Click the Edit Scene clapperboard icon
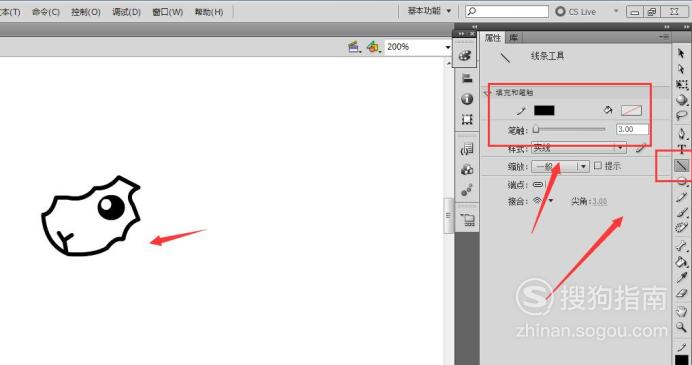Image resolution: width=692 pixels, height=365 pixels. click(x=354, y=47)
